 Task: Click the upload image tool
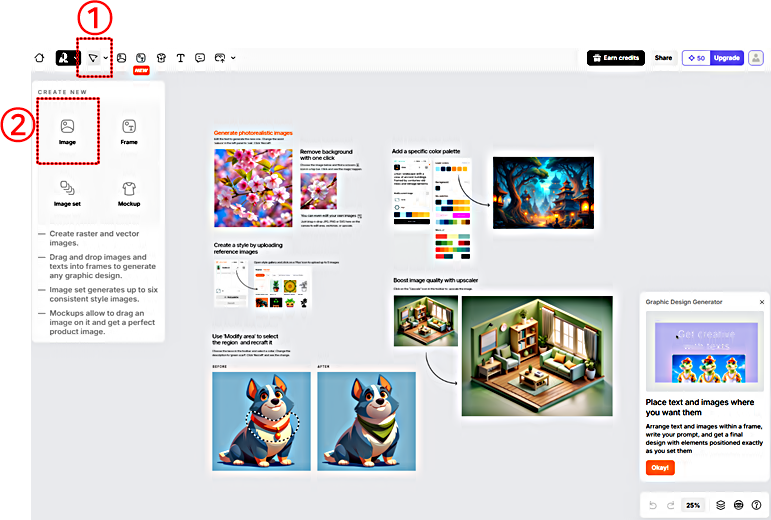pos(220,58)
